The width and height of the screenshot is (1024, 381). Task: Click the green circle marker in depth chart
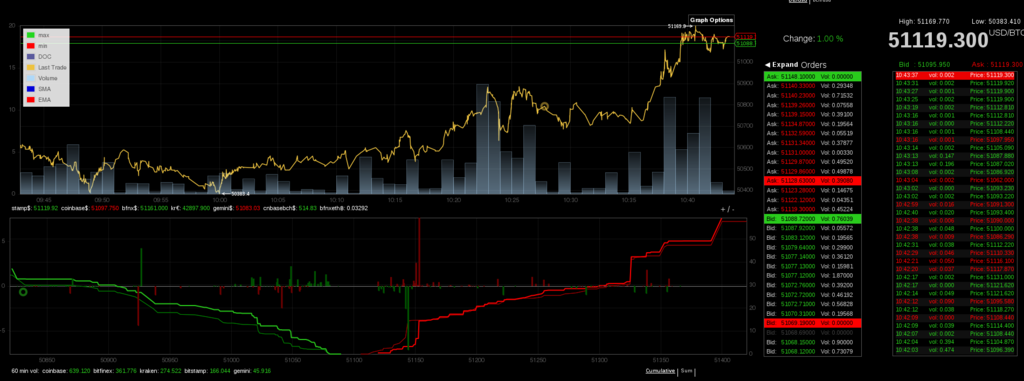pos(24,292)
